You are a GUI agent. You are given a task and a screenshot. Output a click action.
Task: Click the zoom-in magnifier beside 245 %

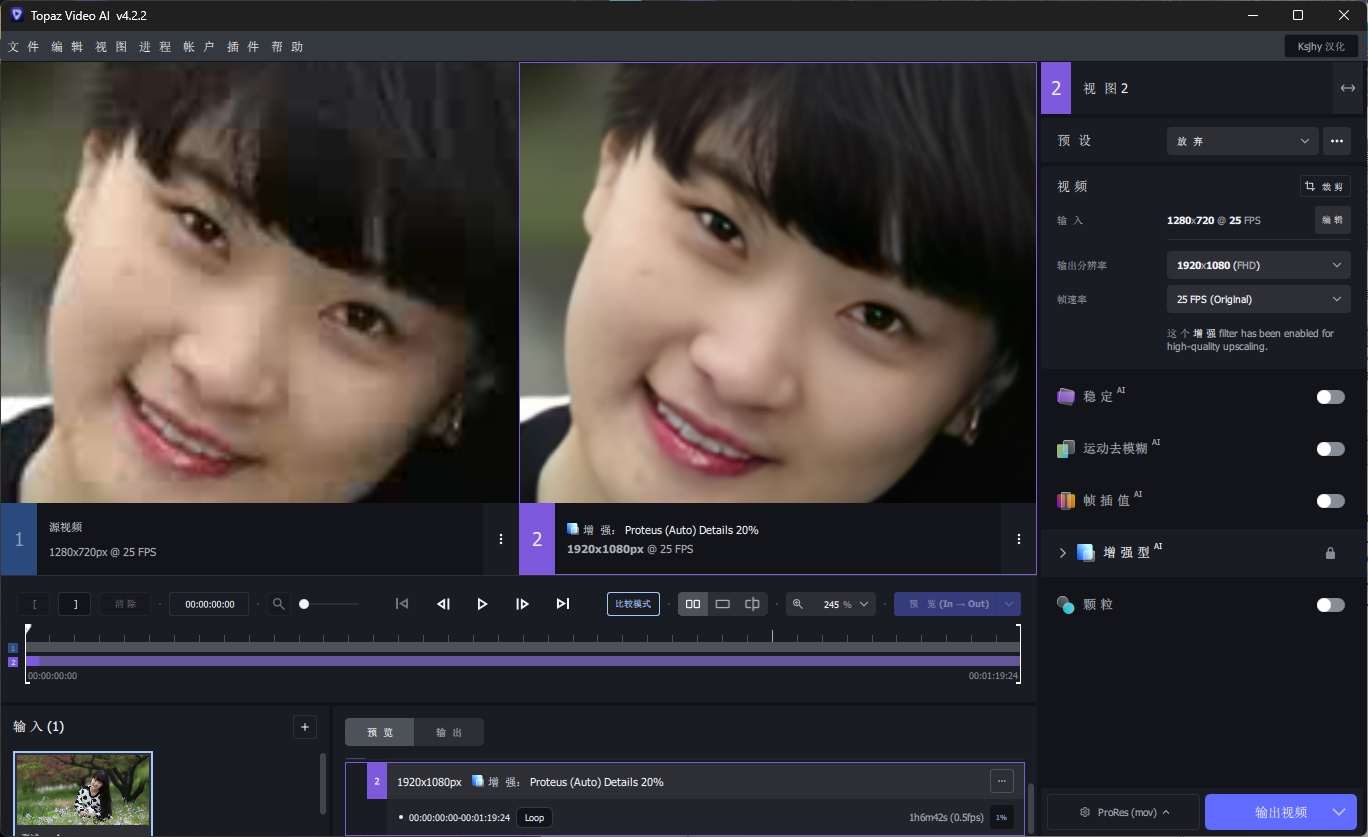click(x=798, y=604)
